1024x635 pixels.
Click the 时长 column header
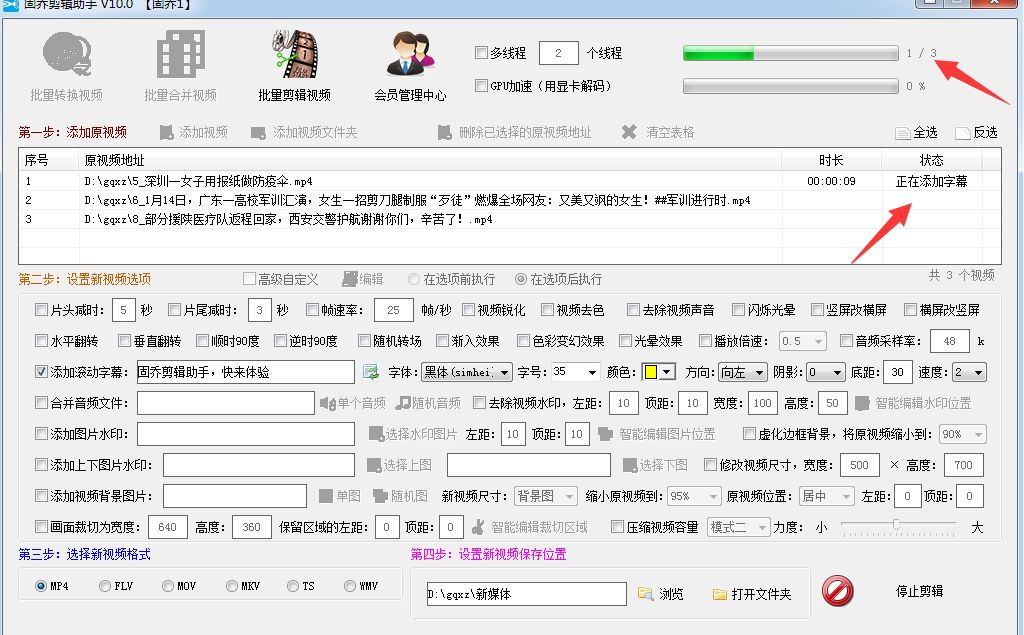pyautogui.click(x=831, y=160)
